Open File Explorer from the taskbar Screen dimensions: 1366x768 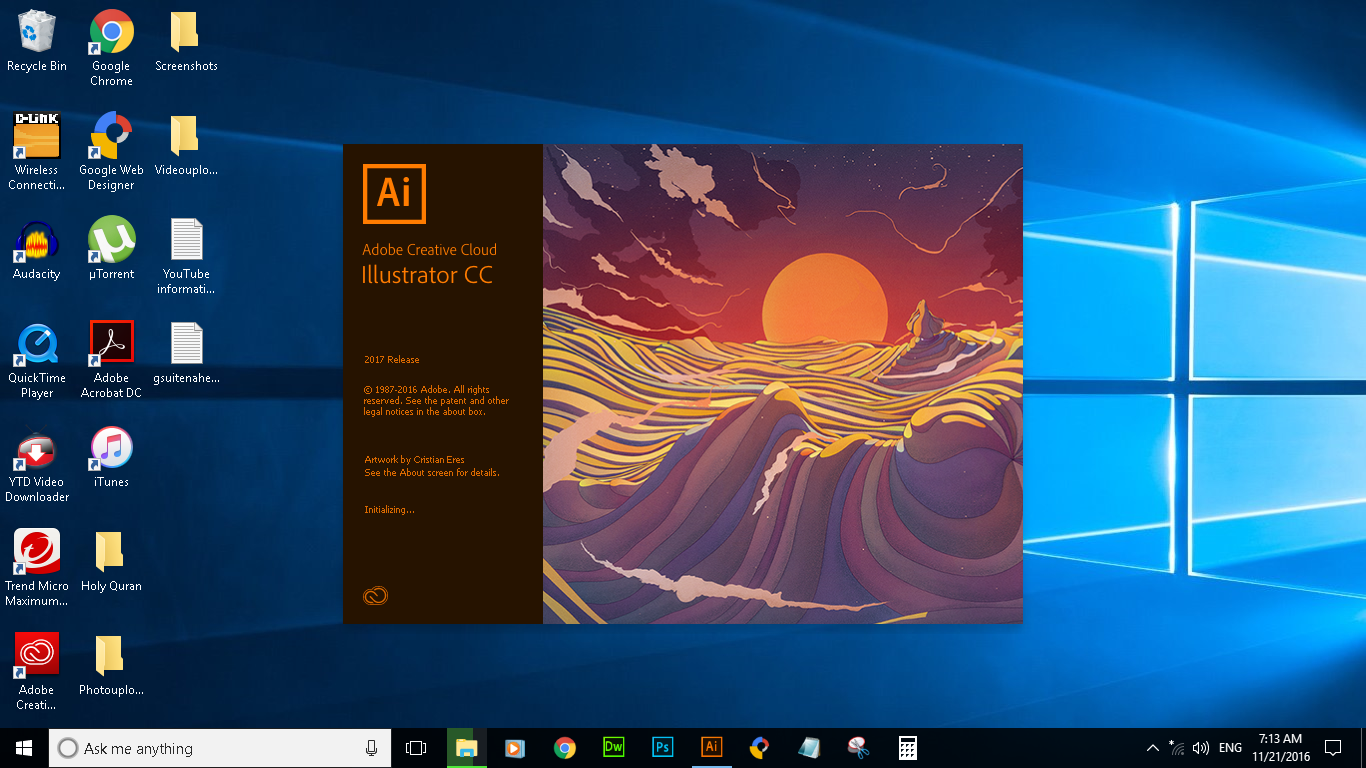(x=466, y=748)
